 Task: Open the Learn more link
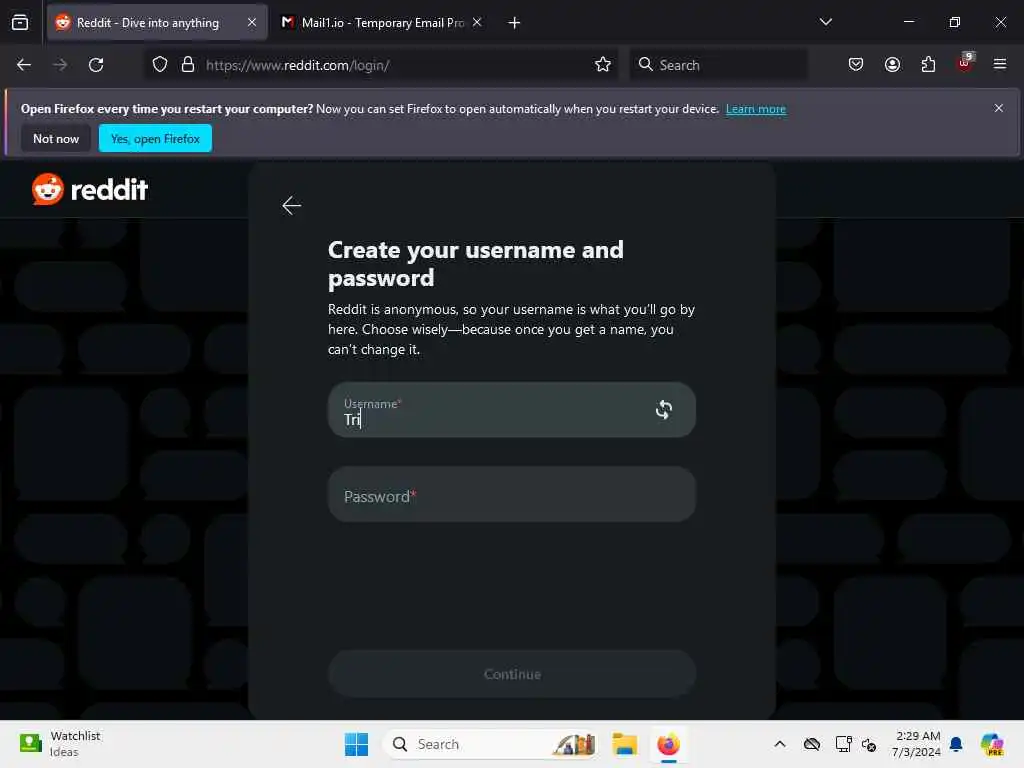(x=756, y=109)
